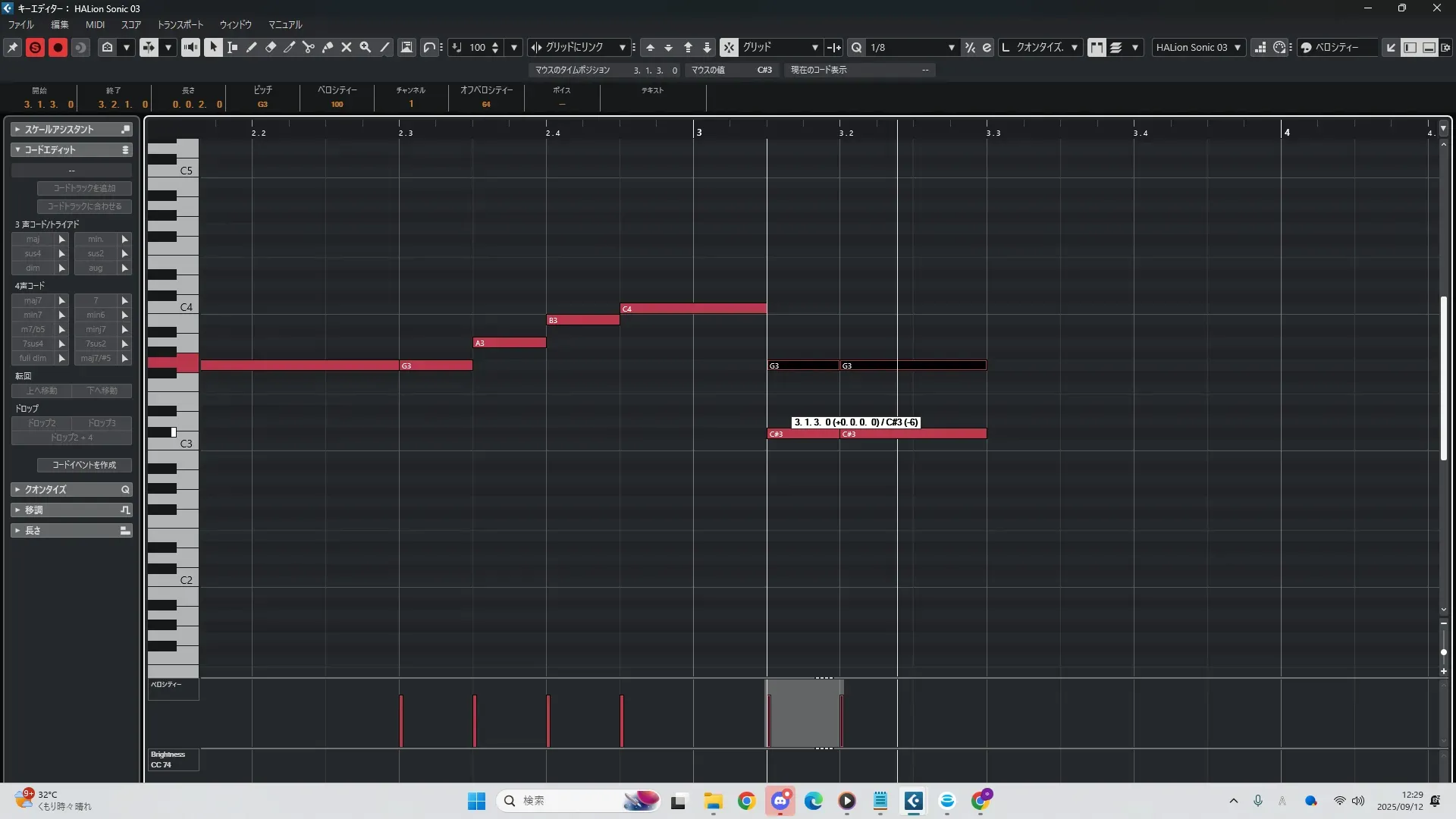The width and height of the screenshot is (1456, 819).
Task: Open Chrome from the Windows taskbar
Action: point(746,801)
